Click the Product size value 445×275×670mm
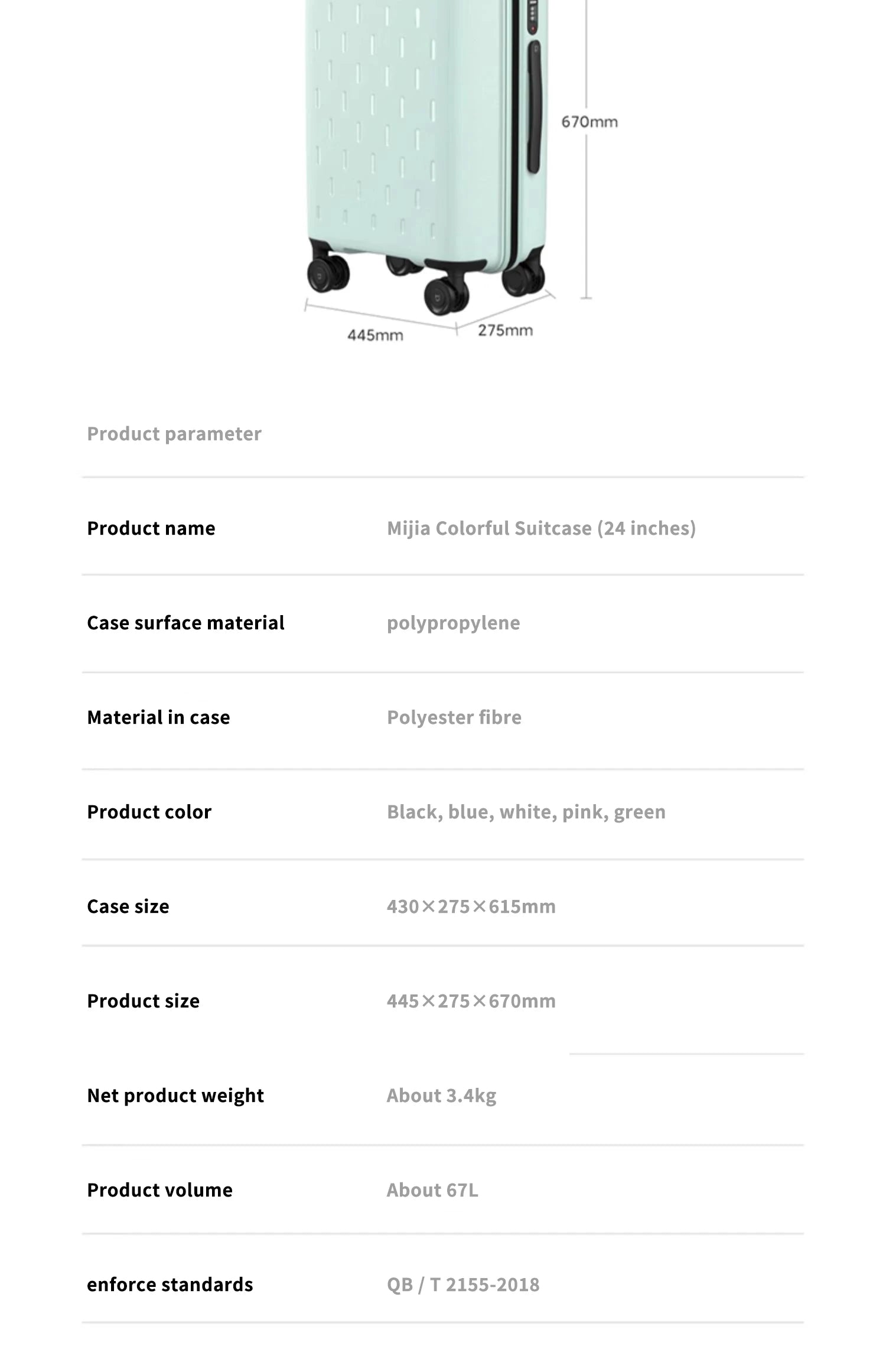Image resolution: width=886 pixels, height=1372 pixels. tap(471, 1001)
